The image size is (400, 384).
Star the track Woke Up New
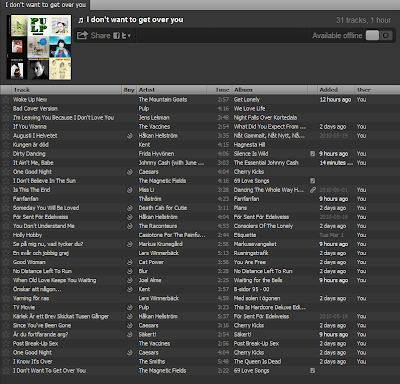[6, 99]
